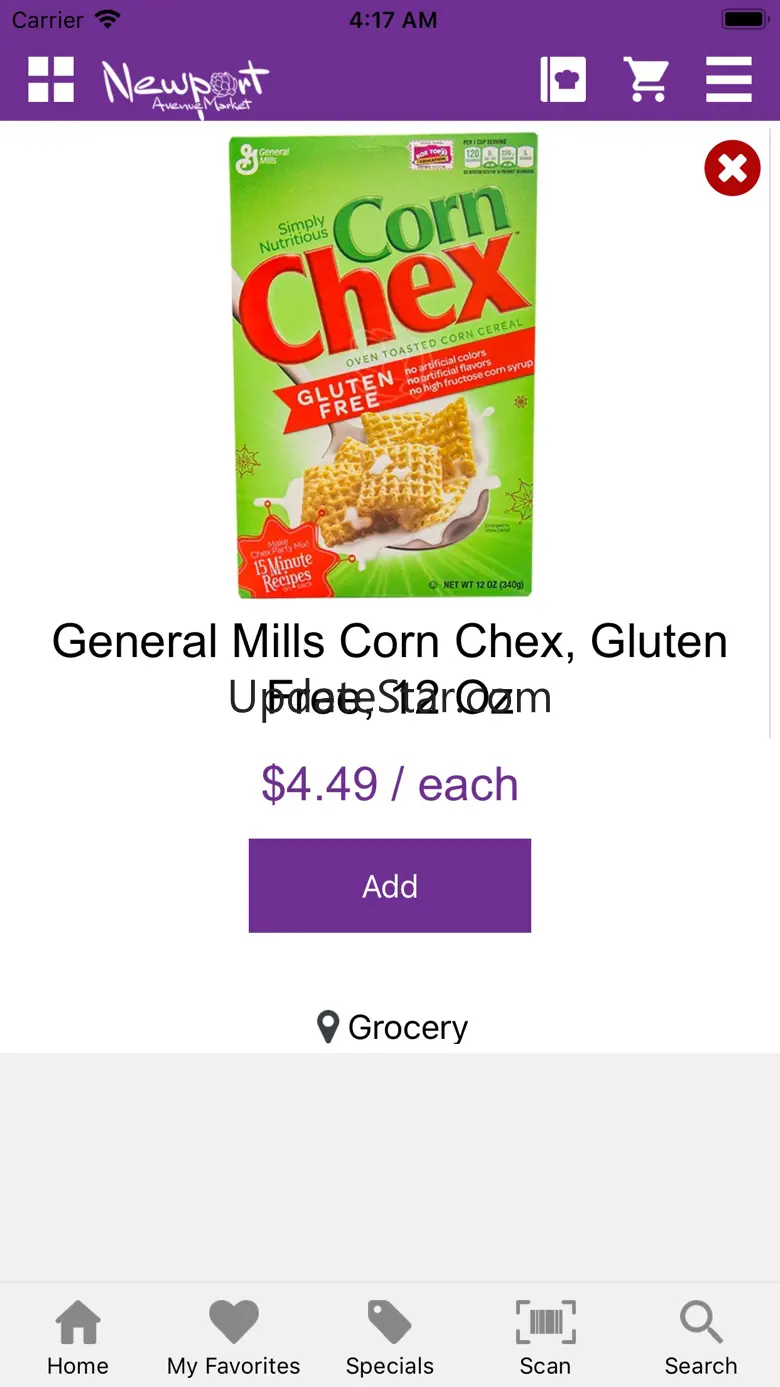Tap the battery icon in the status bar
The width and height of the screenshot is (780, 1387).
743,20
